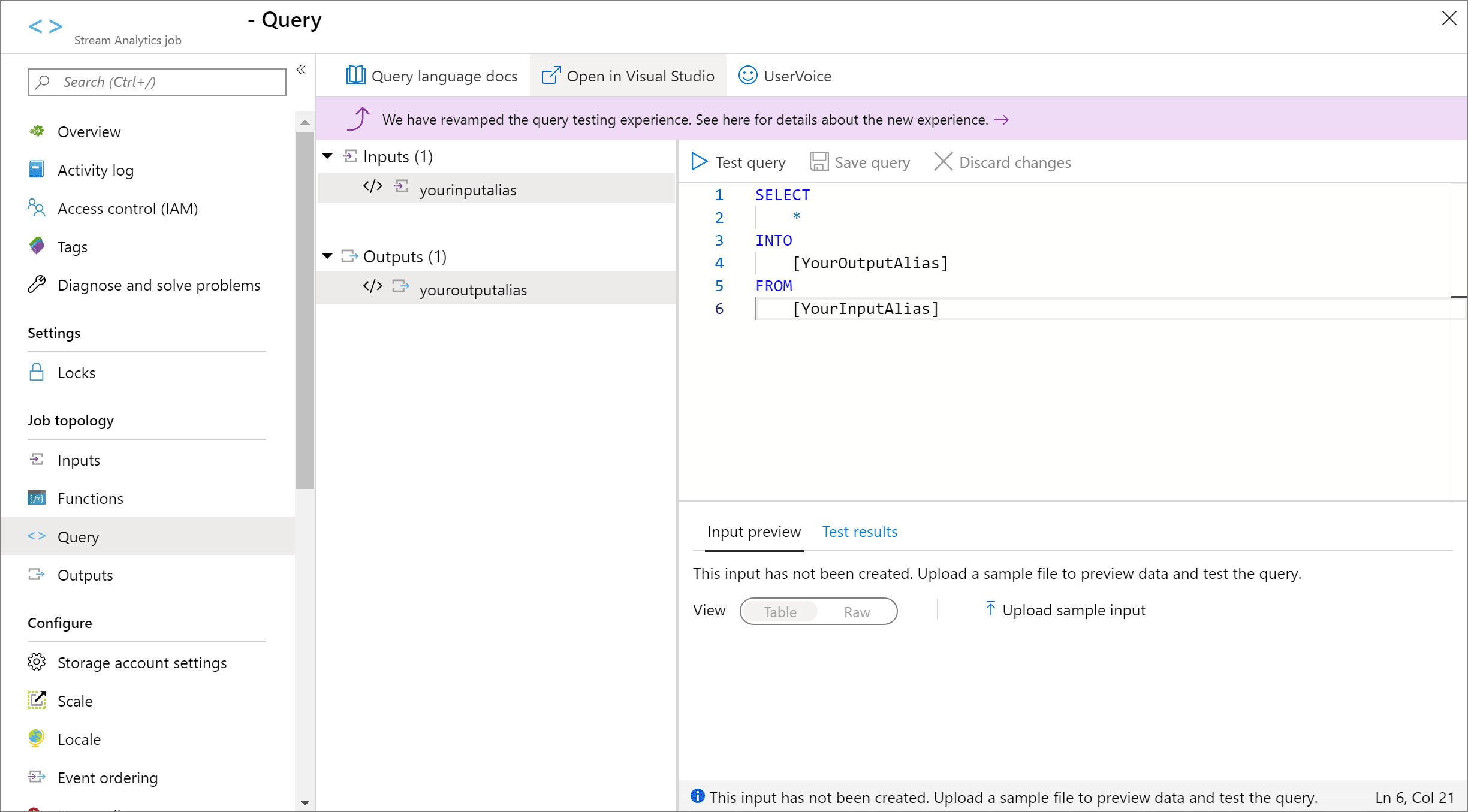Close the Query blade
The width and height of the screenshot is (1468, 812).
coord(1448,19)
